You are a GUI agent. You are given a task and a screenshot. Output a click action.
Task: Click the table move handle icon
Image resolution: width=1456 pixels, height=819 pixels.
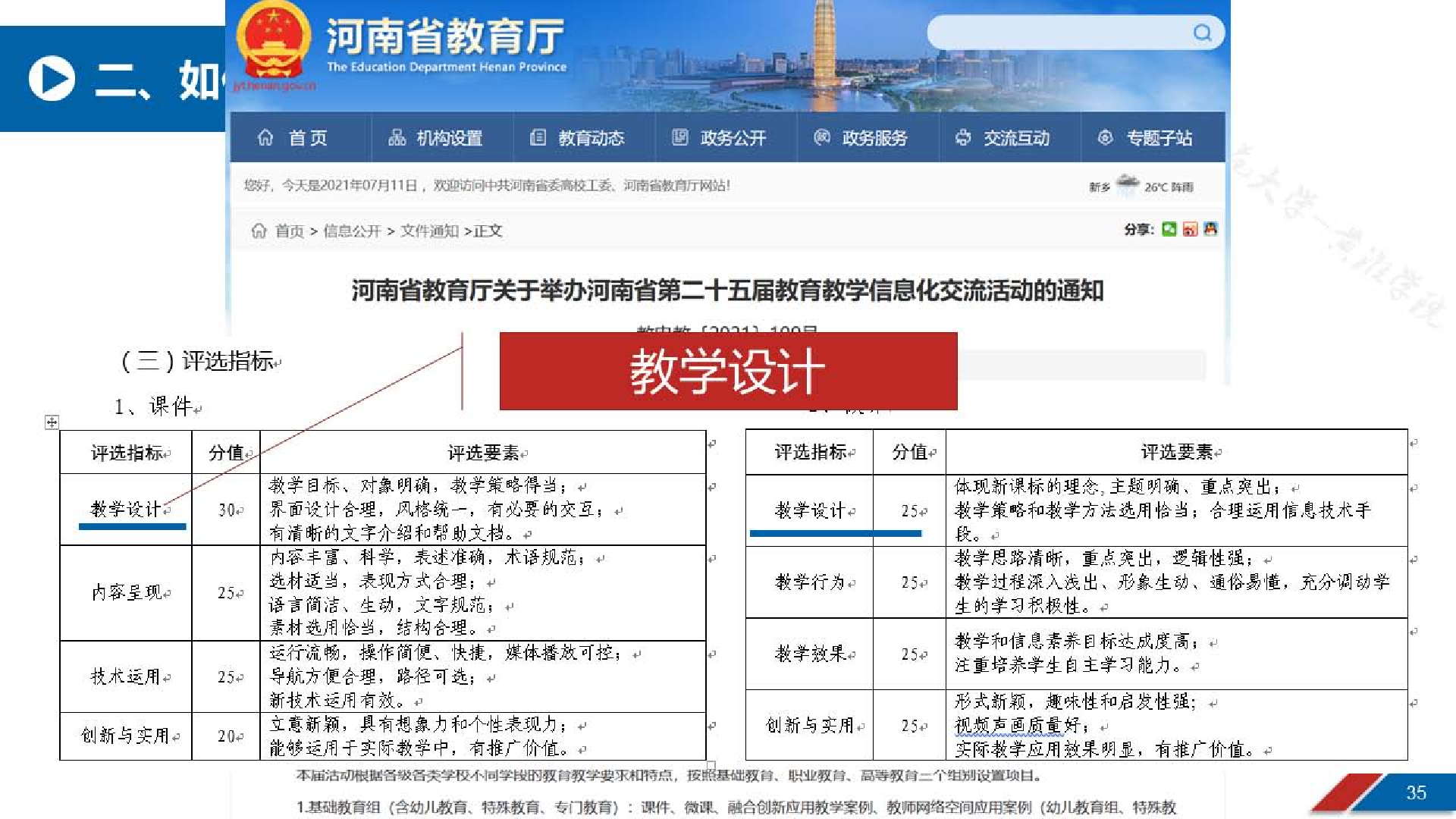(x=52, y=422)
